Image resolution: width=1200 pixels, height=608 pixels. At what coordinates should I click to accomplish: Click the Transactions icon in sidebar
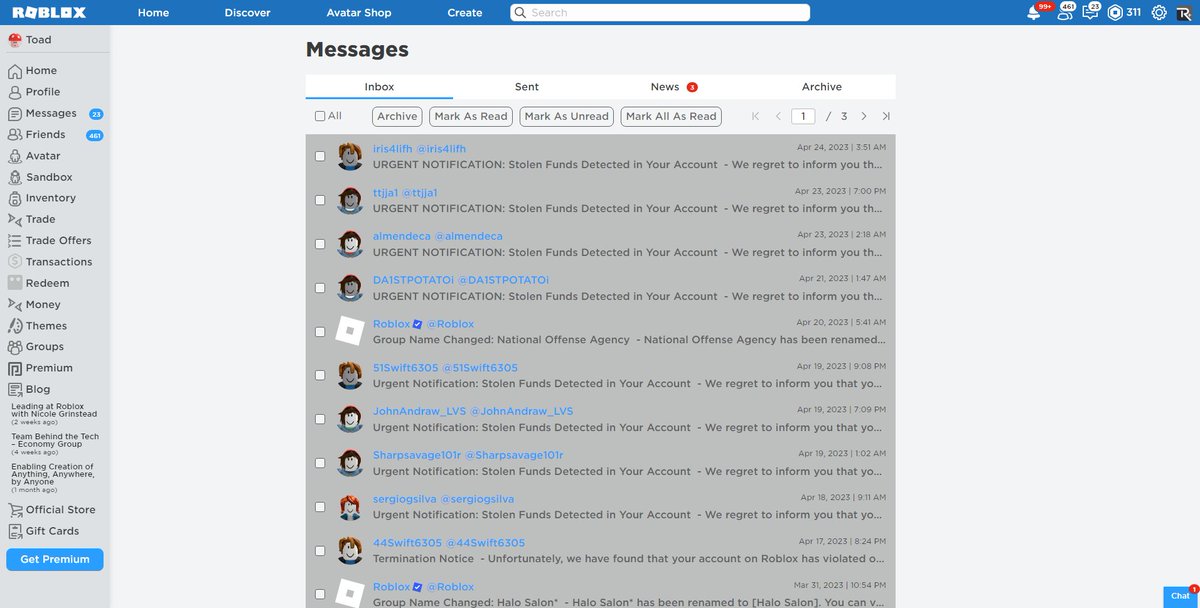pyautogui.click(x=15, y=262)
